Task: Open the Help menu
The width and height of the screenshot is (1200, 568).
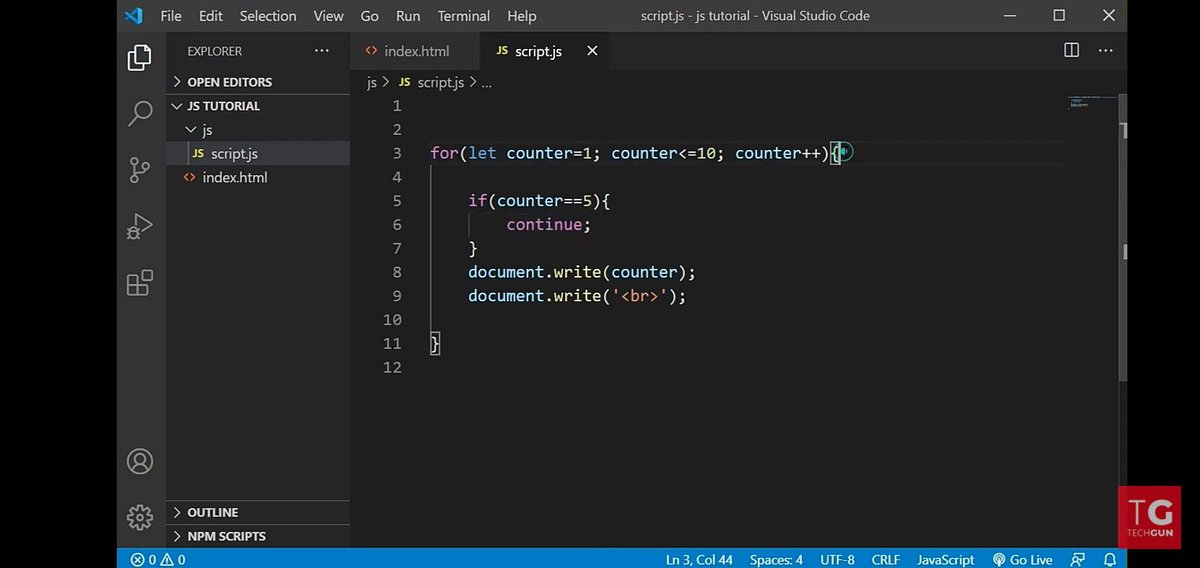Action: point(522,16)
